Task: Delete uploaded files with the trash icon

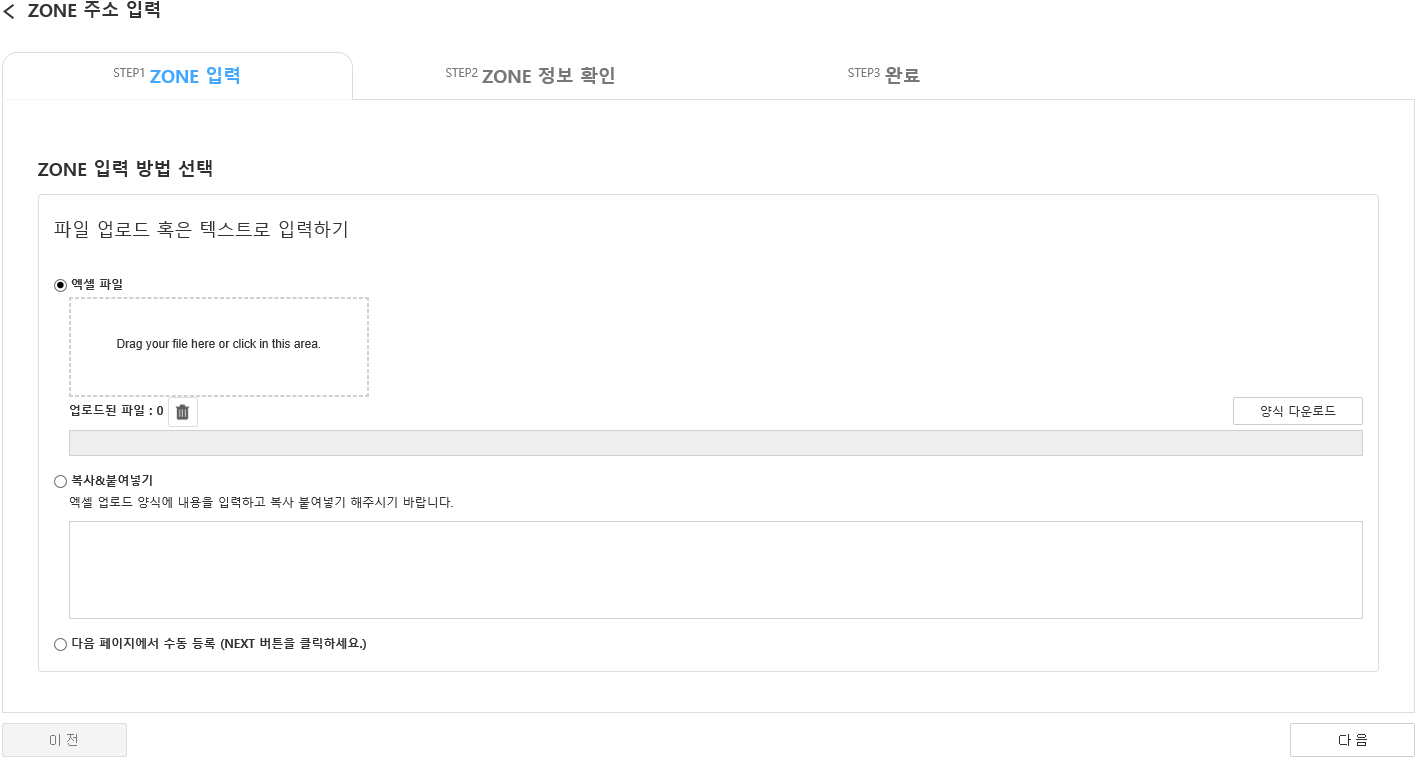Action: (182, 412)
